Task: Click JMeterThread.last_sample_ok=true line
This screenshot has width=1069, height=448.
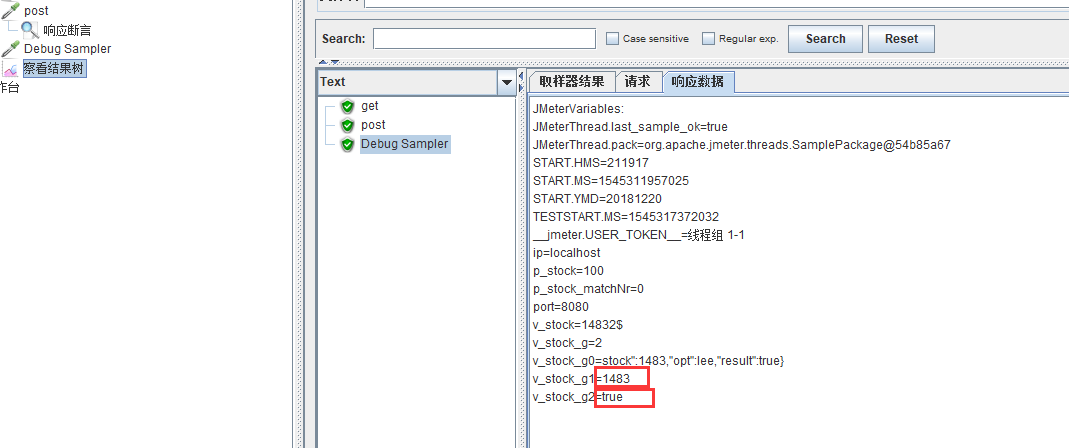Action: click(631, 127)
